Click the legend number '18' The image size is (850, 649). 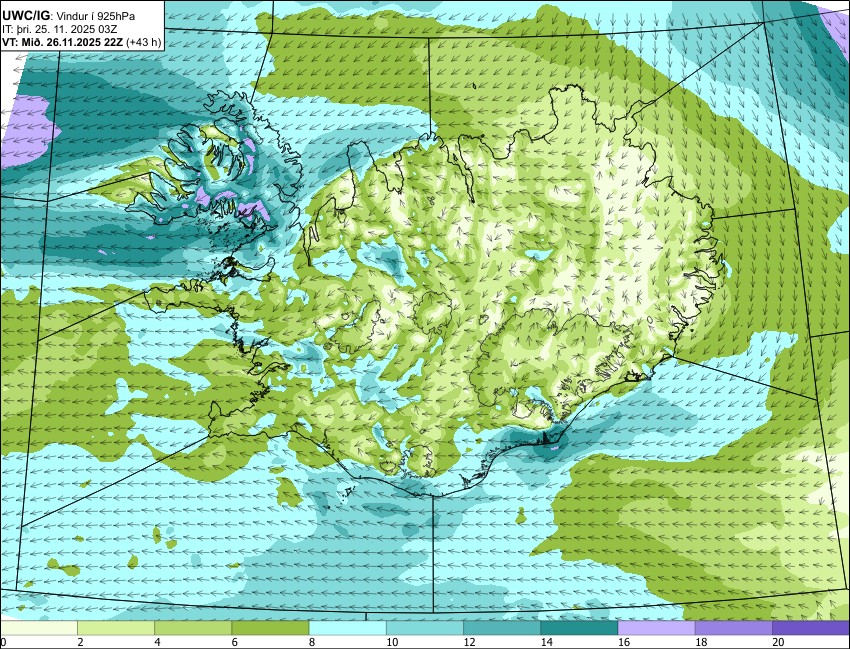tap(700, 642)
